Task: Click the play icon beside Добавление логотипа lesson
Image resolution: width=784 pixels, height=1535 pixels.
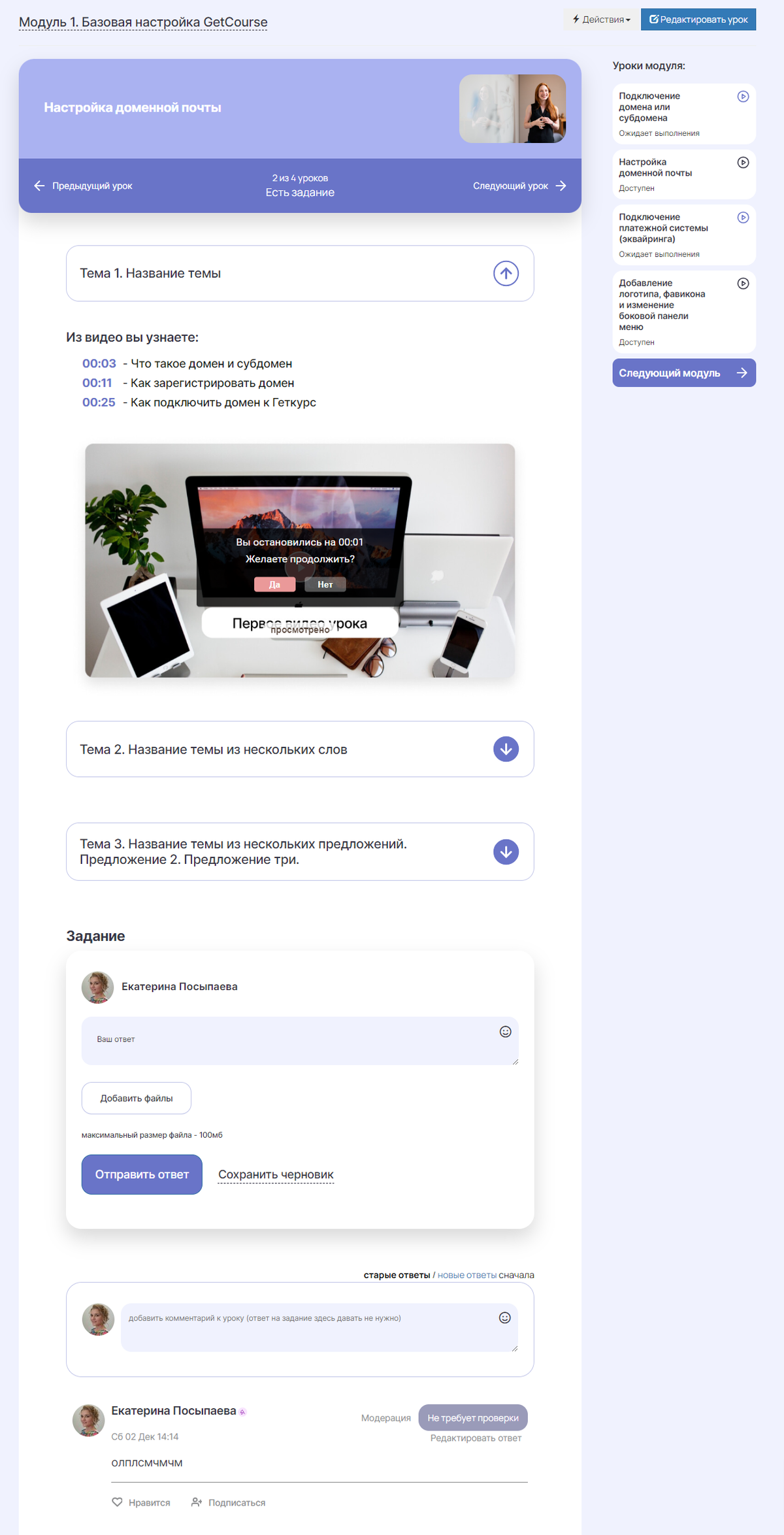Action: pyautogui.click(x=743, y=284)
